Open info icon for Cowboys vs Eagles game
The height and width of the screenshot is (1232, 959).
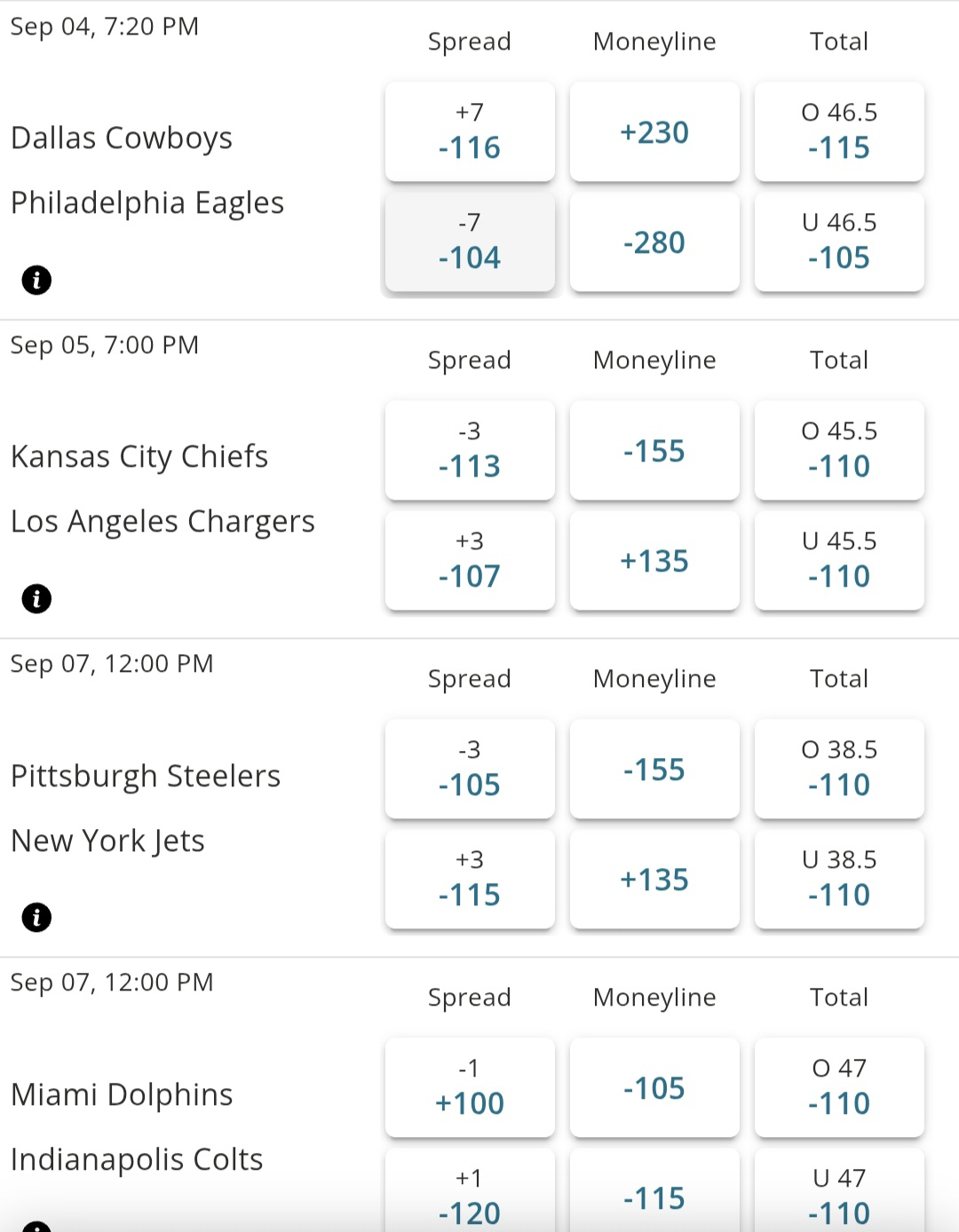click(36, 280)
